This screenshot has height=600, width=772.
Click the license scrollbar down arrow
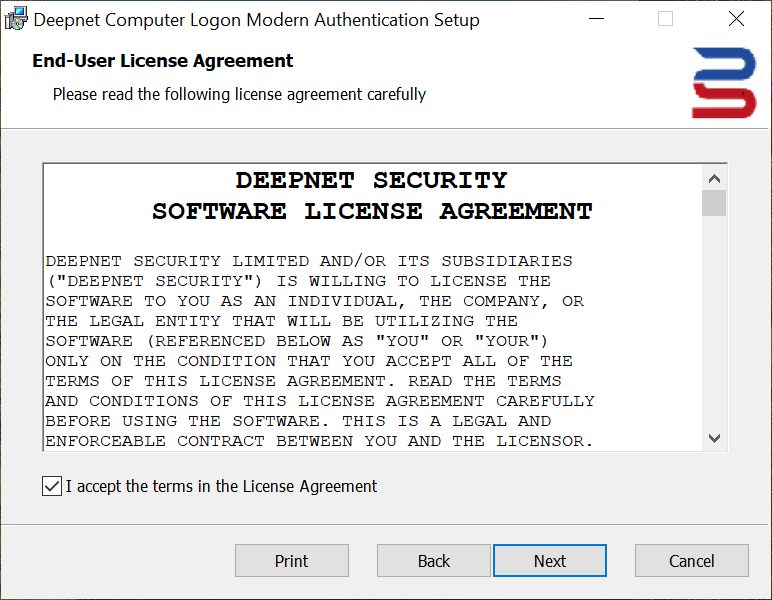(x=714, y=438)
